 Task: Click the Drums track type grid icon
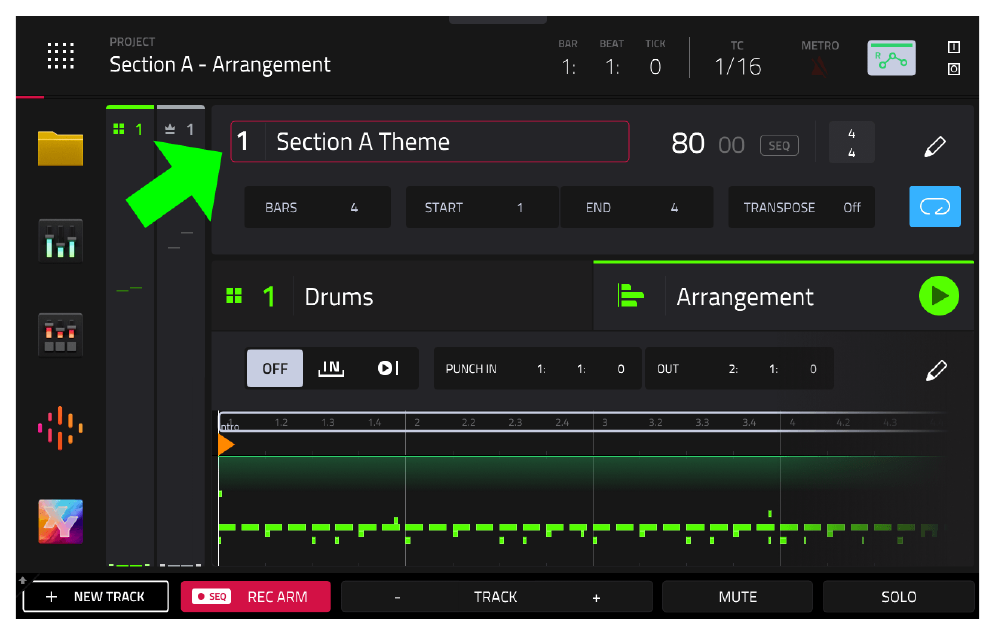tap(234, 296)
